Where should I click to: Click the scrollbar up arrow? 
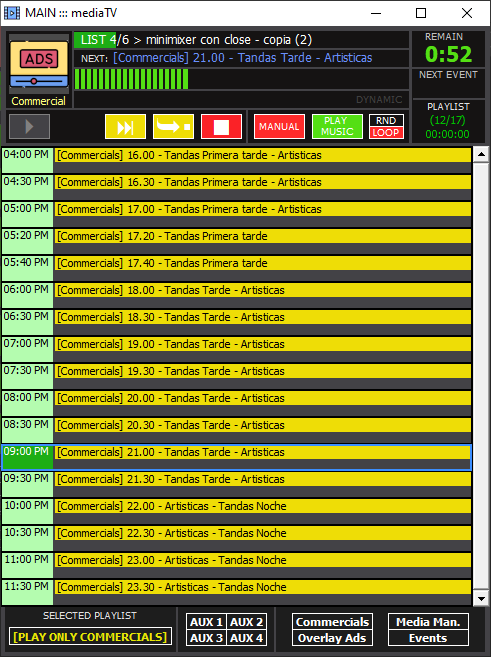[481, 155]
